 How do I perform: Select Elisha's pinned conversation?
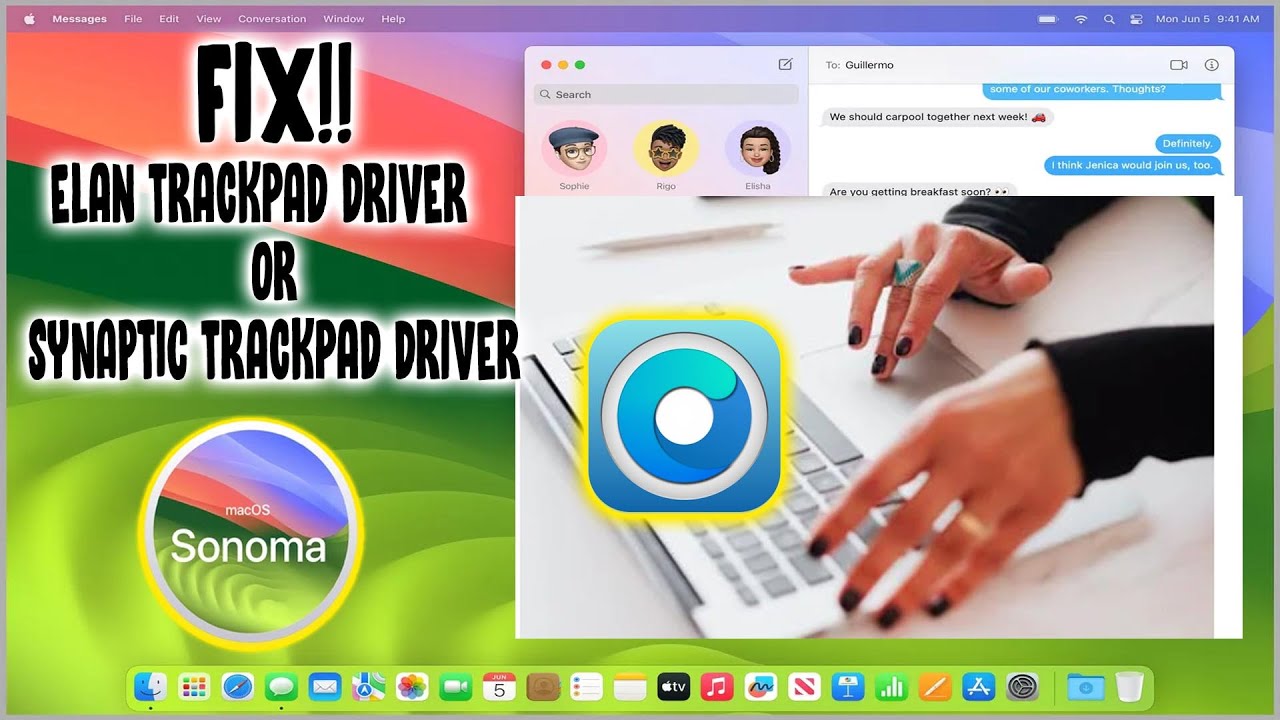(758, 156)
